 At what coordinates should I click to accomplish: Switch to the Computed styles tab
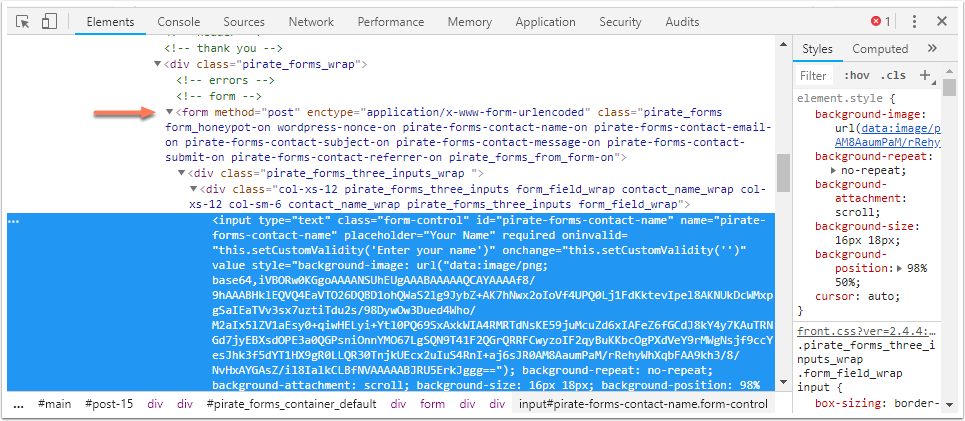[x=880, y=49]
